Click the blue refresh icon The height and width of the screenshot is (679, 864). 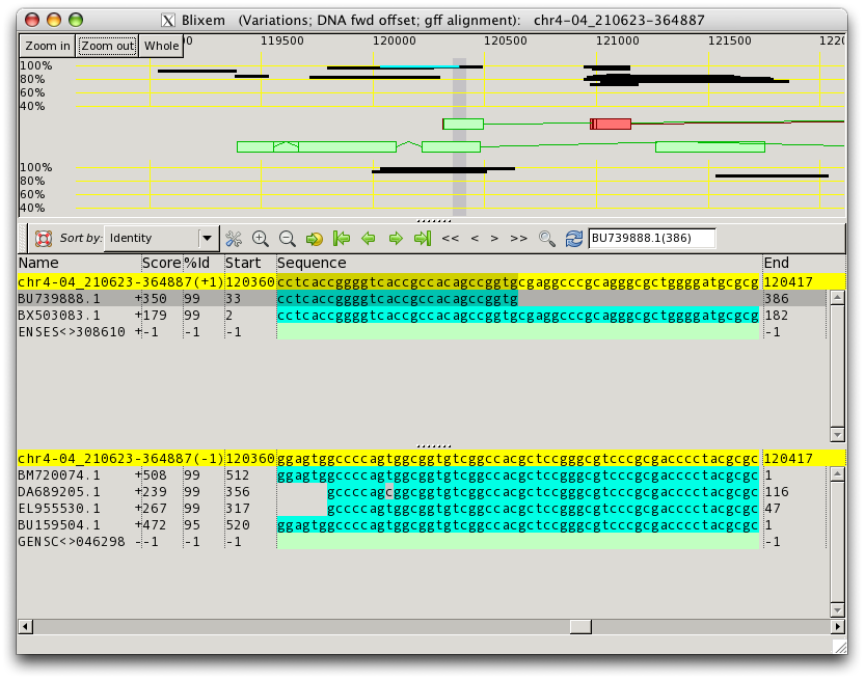click(574, 239)
